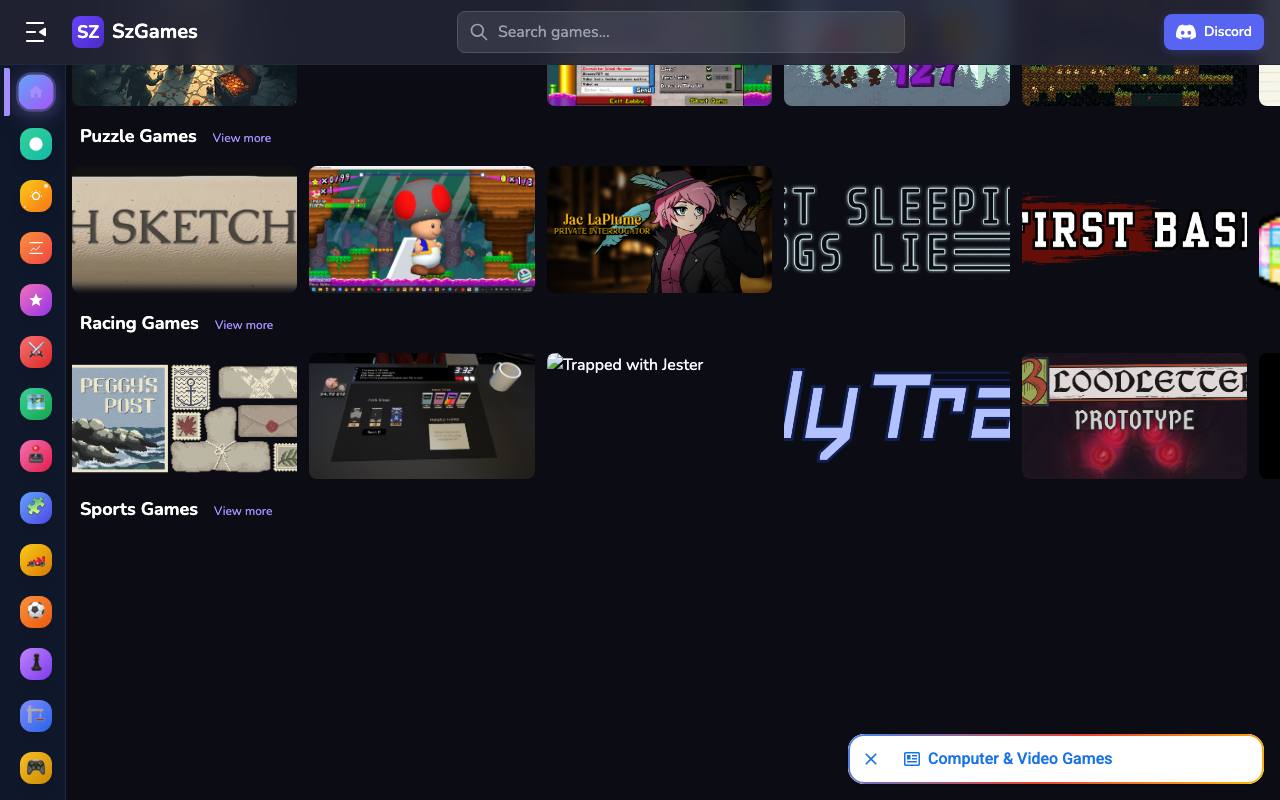Image resolution: width=1280 pixels, height=800 pixels.
Task: Open the lobby chat window game thumbnail
Action: (x=659, y=85)
